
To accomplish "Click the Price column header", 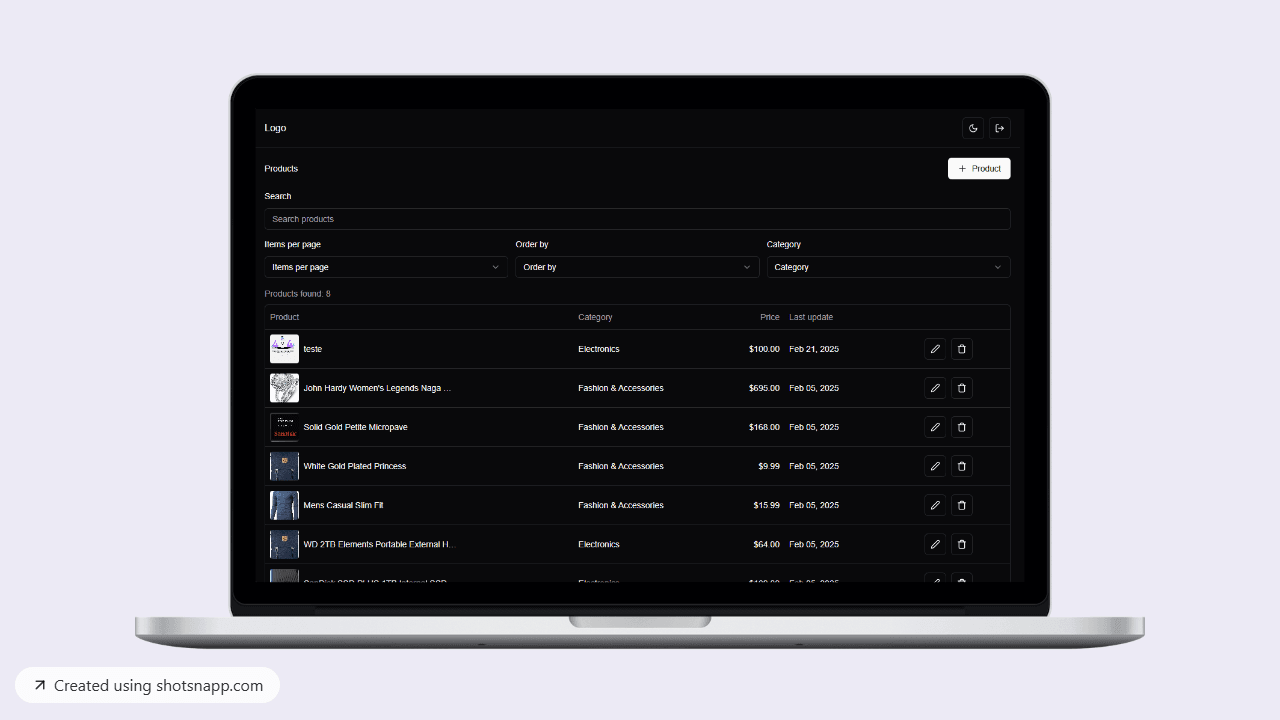I will [769, 317].
